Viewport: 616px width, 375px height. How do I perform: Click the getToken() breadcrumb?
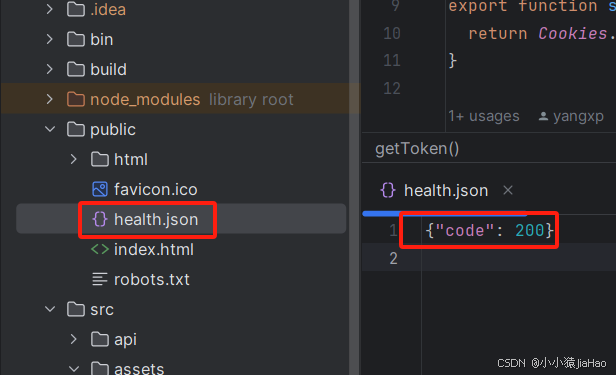pyautogui.click(x=417, y=148)
